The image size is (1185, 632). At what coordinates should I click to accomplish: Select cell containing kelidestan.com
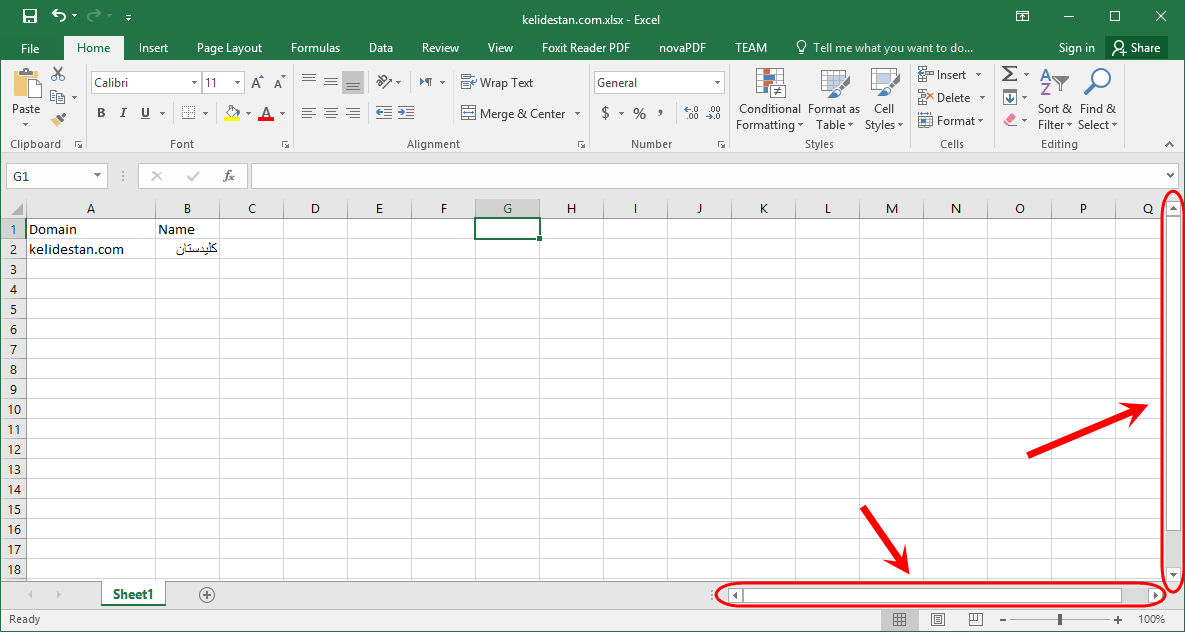pos(91,249)
